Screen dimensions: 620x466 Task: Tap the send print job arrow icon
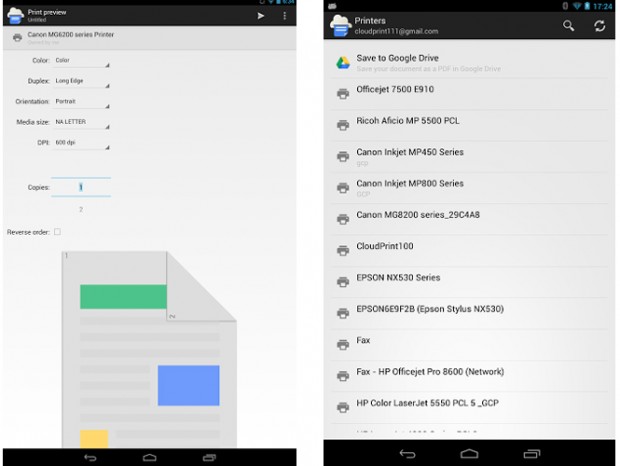(x=261, y=16)
